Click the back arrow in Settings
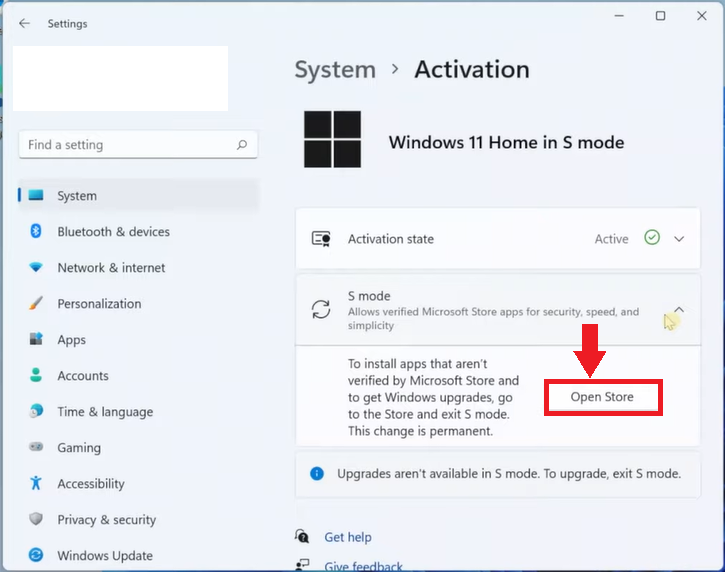The height and width of the screenshot is (572, 725). click(x=24, y=23)
